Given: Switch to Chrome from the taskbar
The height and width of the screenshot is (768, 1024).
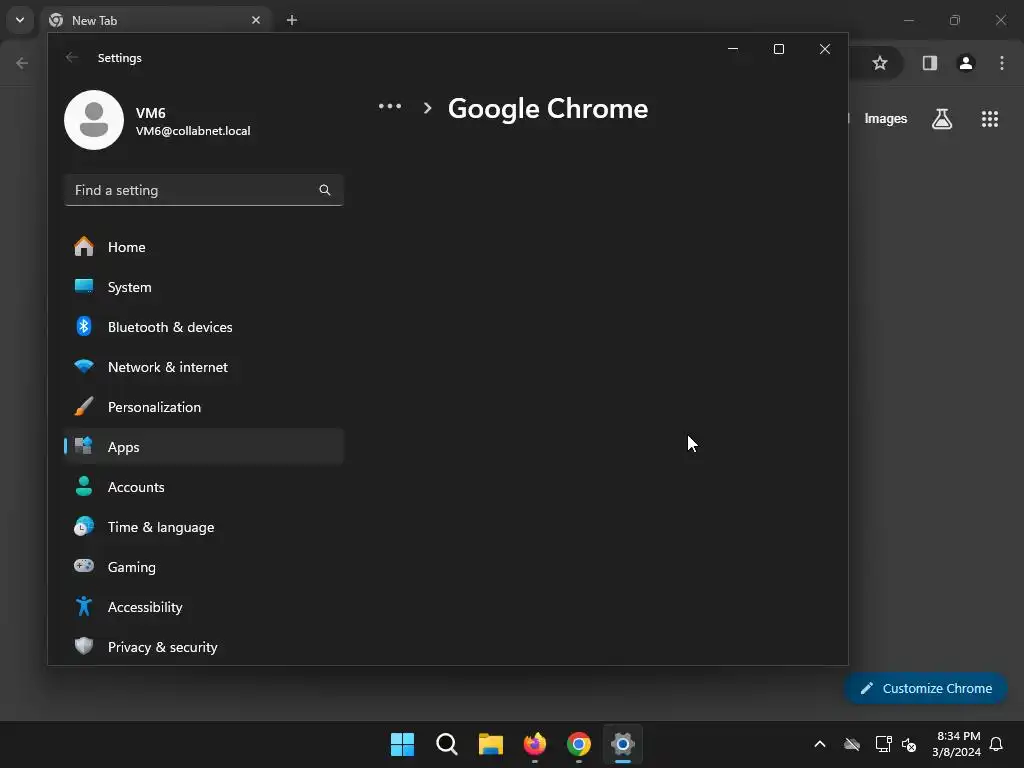Looking at the screenshot, I should point(579,744).
